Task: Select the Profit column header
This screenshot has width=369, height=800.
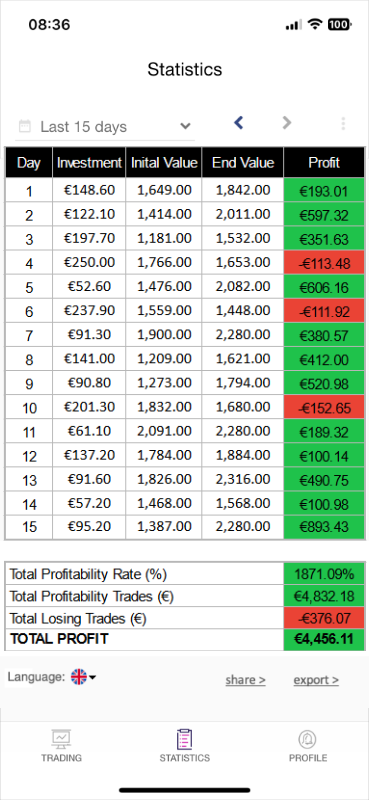Action: (x=324, y=163)
